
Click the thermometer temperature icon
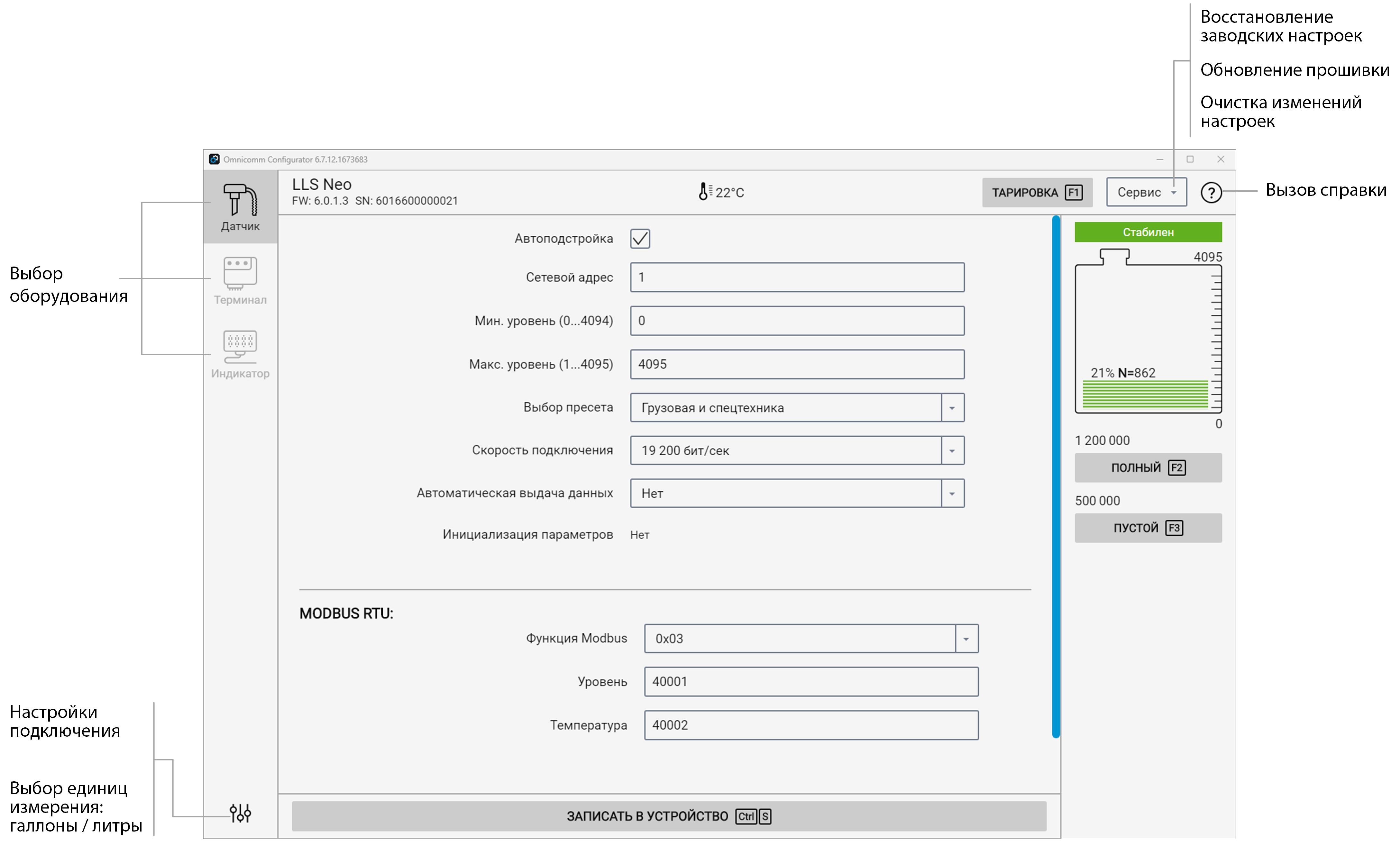[x=703, y=192]
